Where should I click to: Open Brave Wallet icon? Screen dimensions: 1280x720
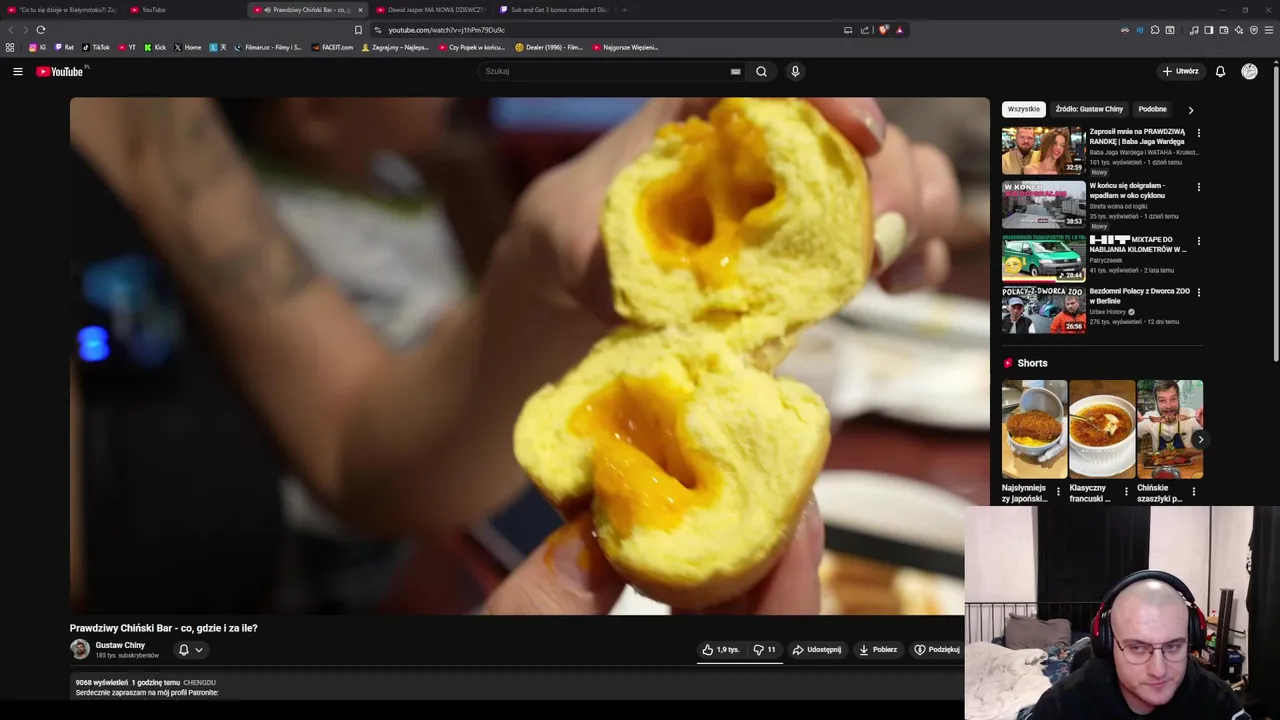coord(1224,30)
